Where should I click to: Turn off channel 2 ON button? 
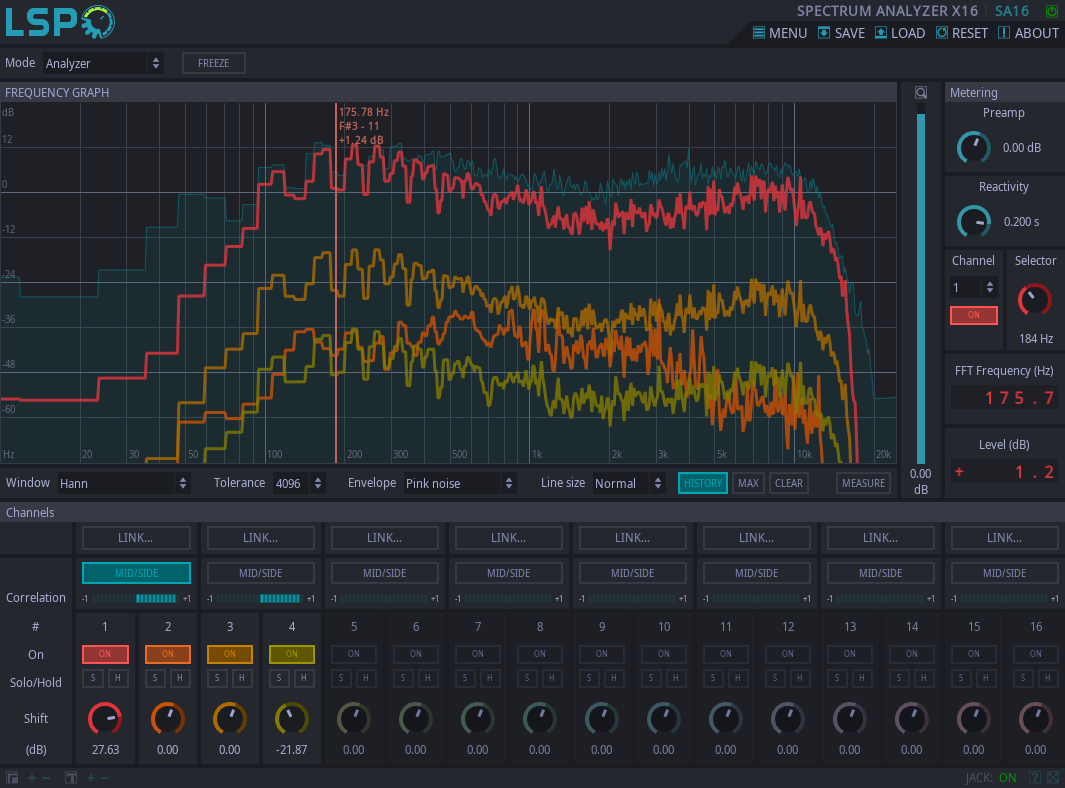click(x=168, y=654)
